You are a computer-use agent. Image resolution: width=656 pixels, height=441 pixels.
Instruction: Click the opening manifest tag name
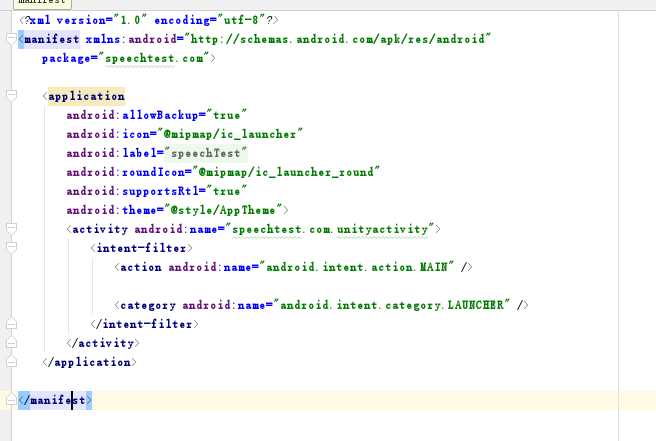click(52, 39)
